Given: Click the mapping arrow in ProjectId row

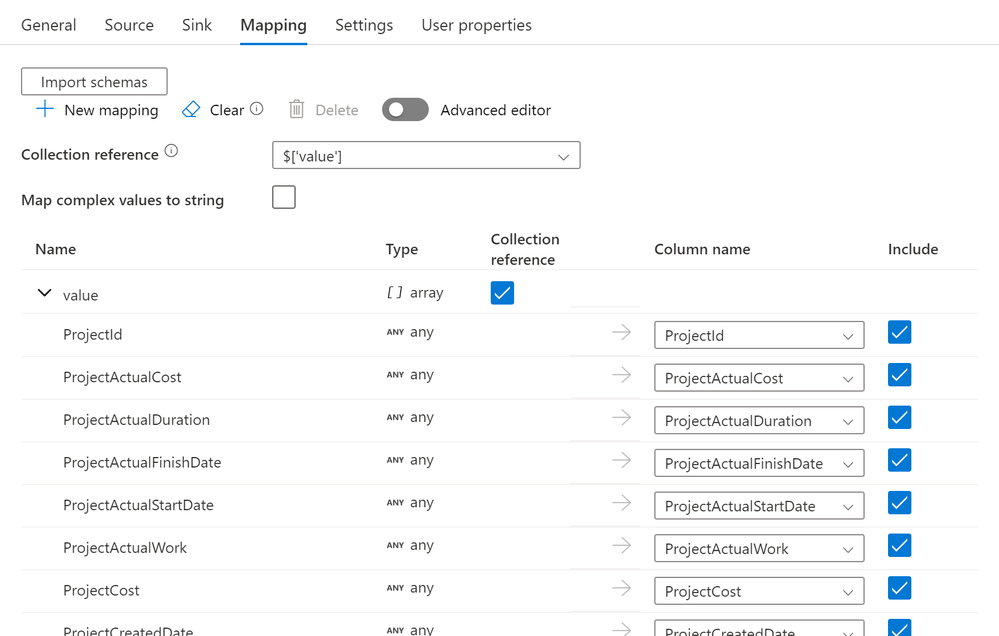Looking at the screenshot, I should click(621, 332).
